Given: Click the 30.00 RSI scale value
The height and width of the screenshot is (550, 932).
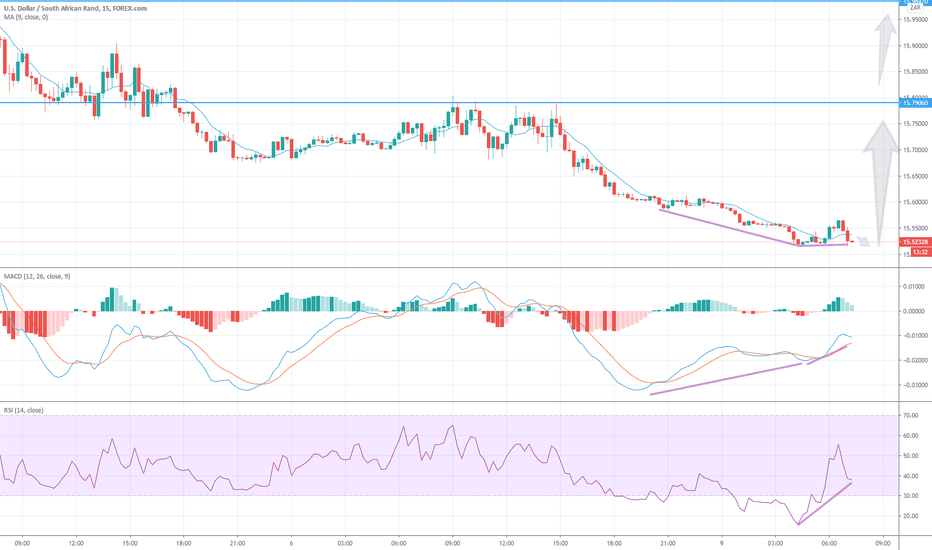Looking at the screenshot, I should tap(911, 496).
